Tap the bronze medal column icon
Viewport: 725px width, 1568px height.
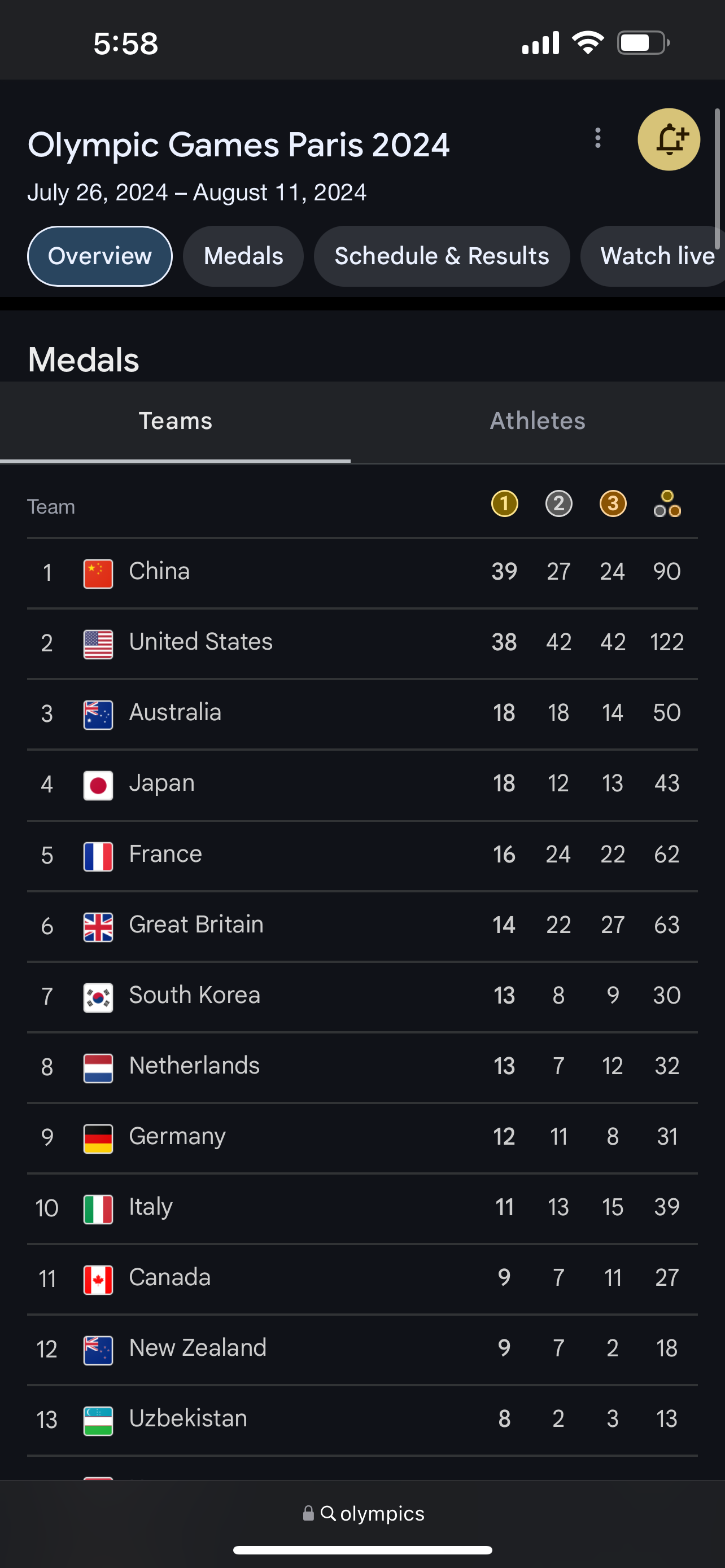pos(613,504)
